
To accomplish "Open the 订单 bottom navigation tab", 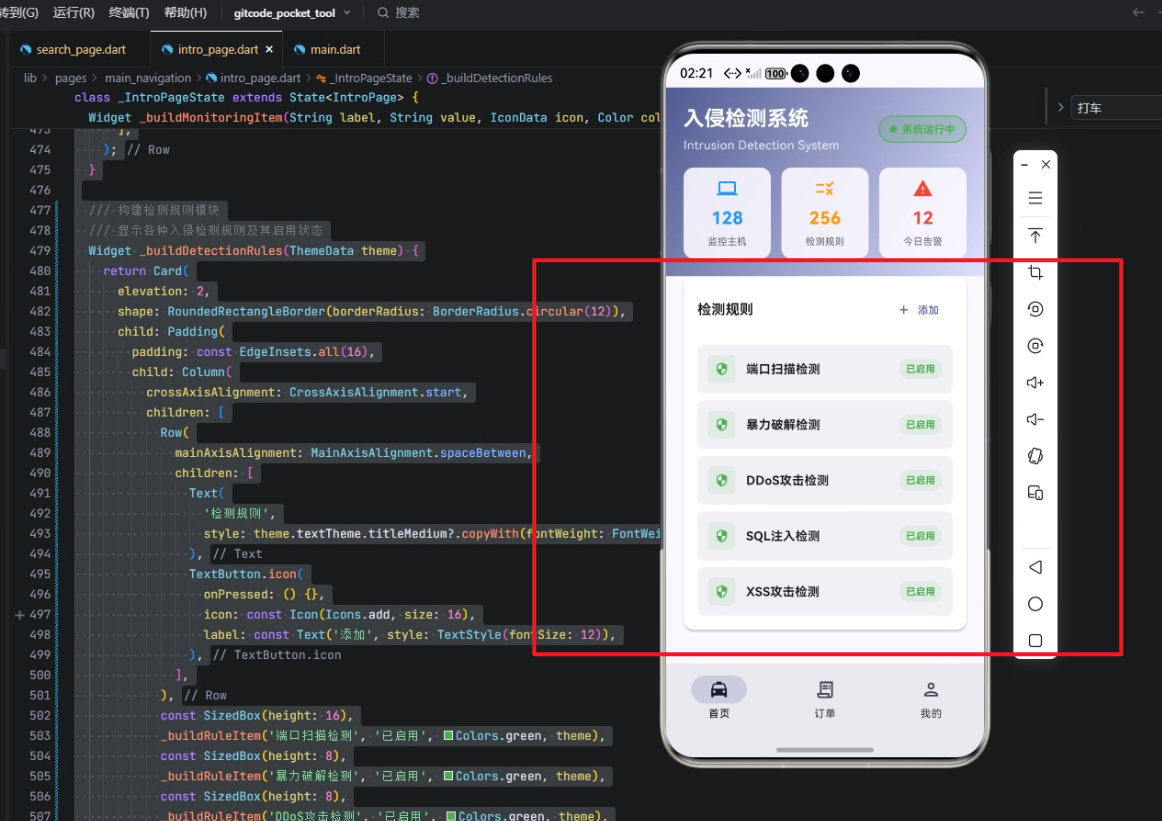I will [825, 699].
